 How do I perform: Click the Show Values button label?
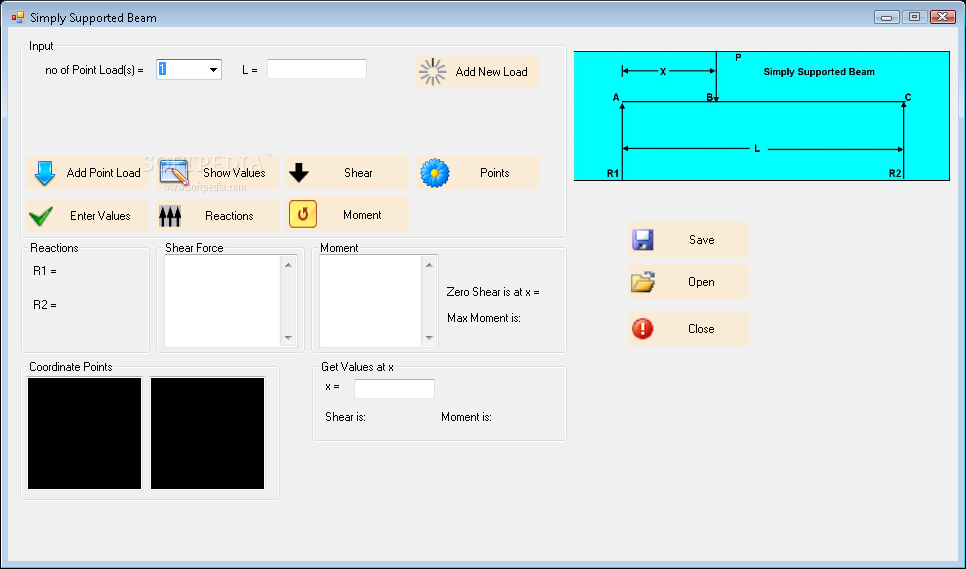234,173
